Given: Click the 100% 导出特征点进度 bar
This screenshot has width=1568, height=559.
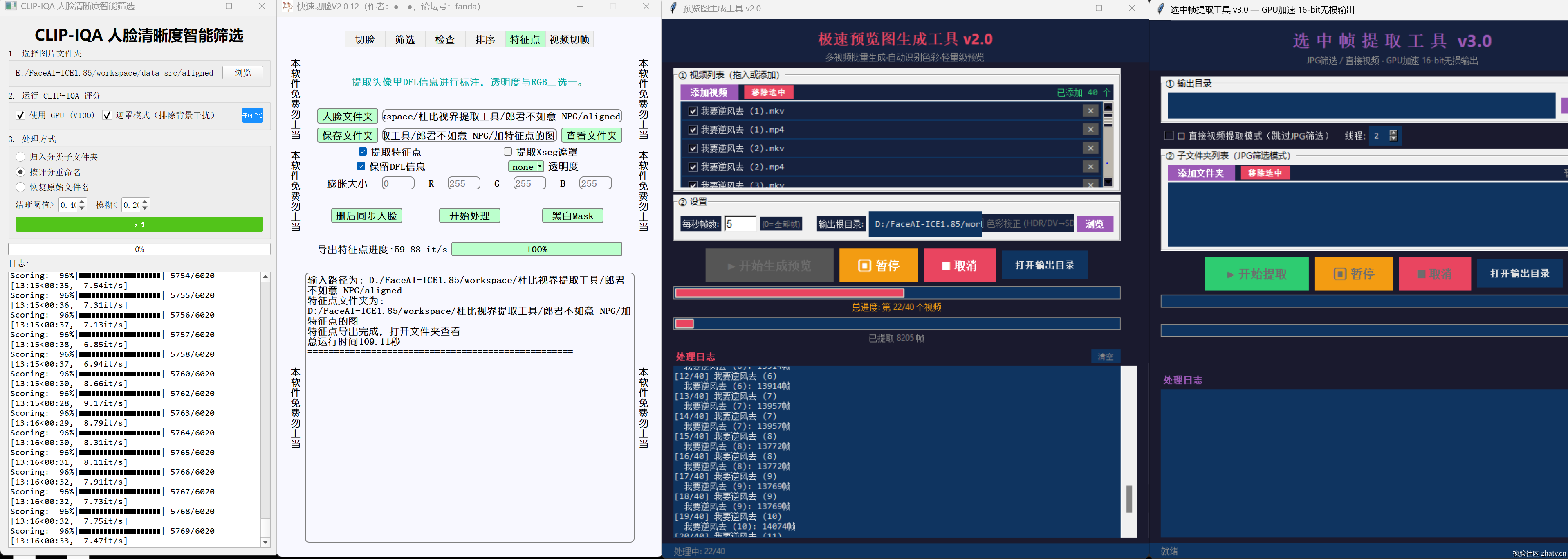Looking at the screenshot, I should tap(536, 249).
